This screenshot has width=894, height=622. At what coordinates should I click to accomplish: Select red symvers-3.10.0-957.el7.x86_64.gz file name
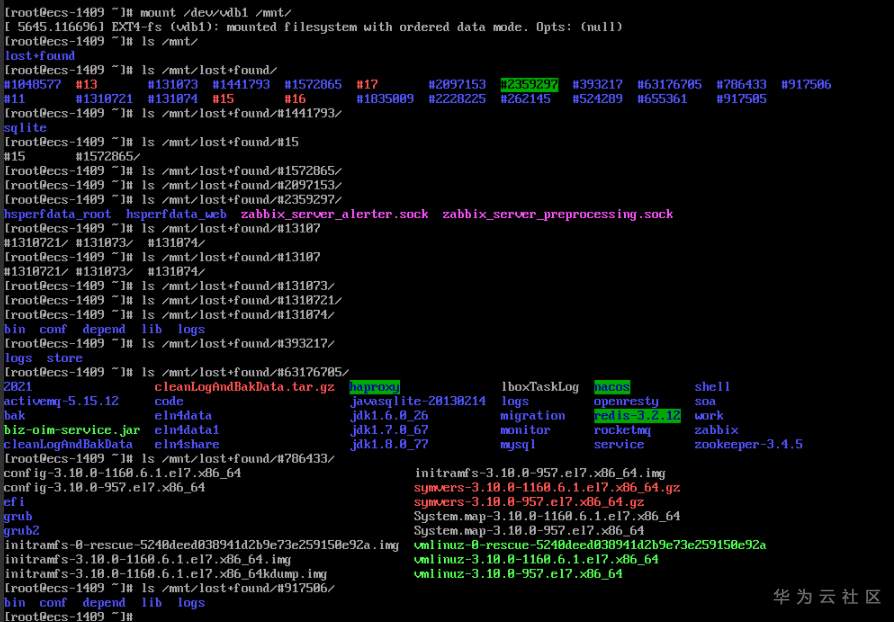point(529,502)
